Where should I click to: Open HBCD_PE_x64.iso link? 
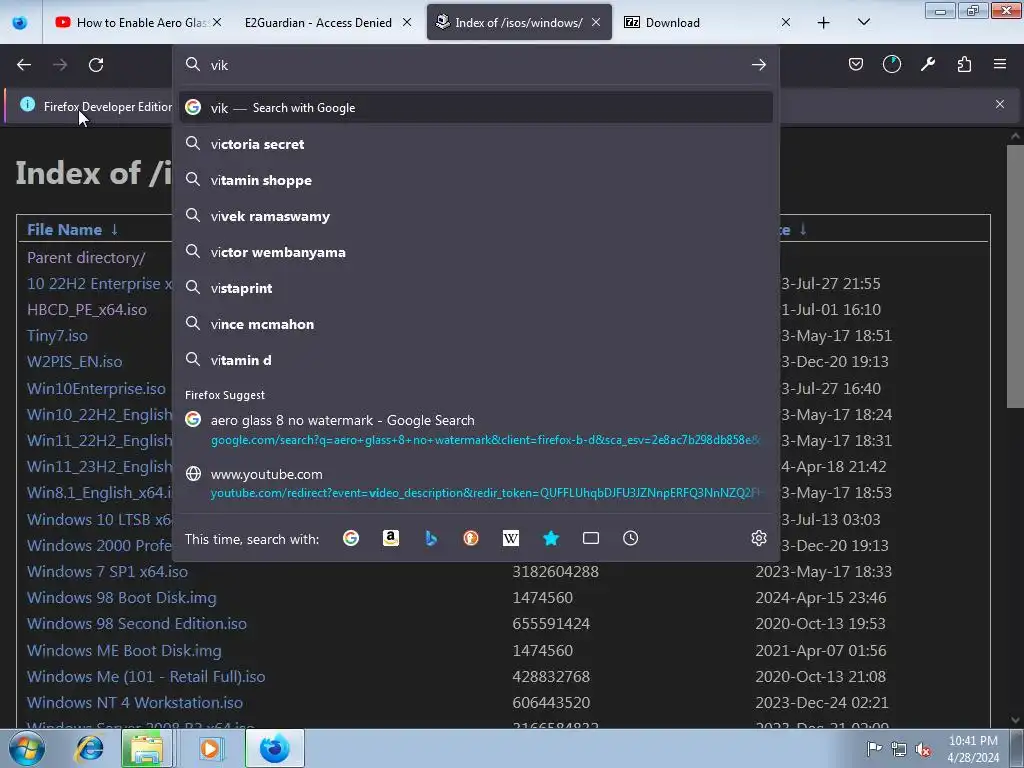[x=87, y=310]
